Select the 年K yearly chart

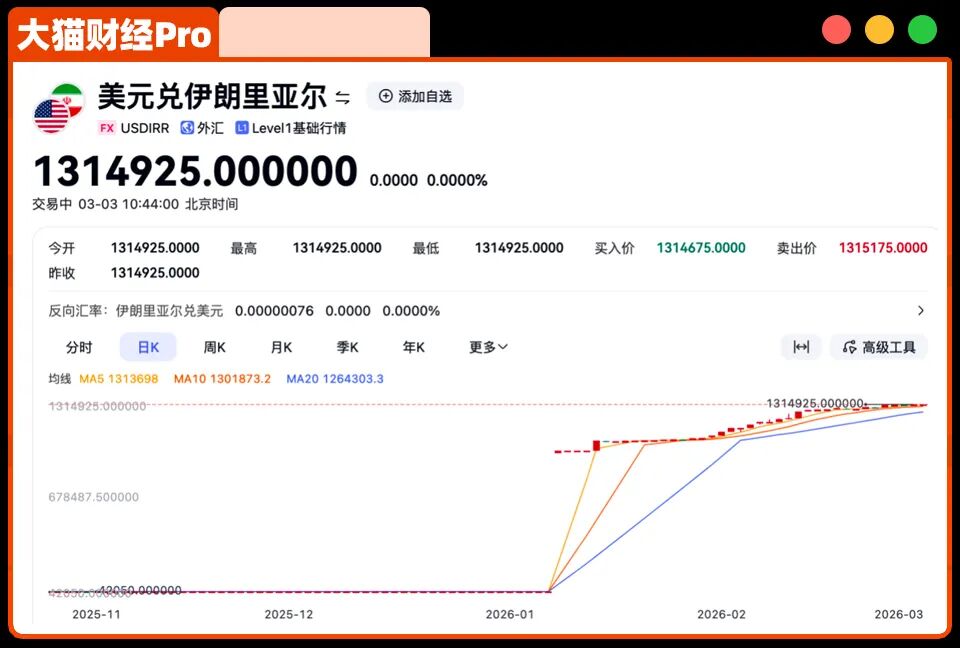point(413,347)
